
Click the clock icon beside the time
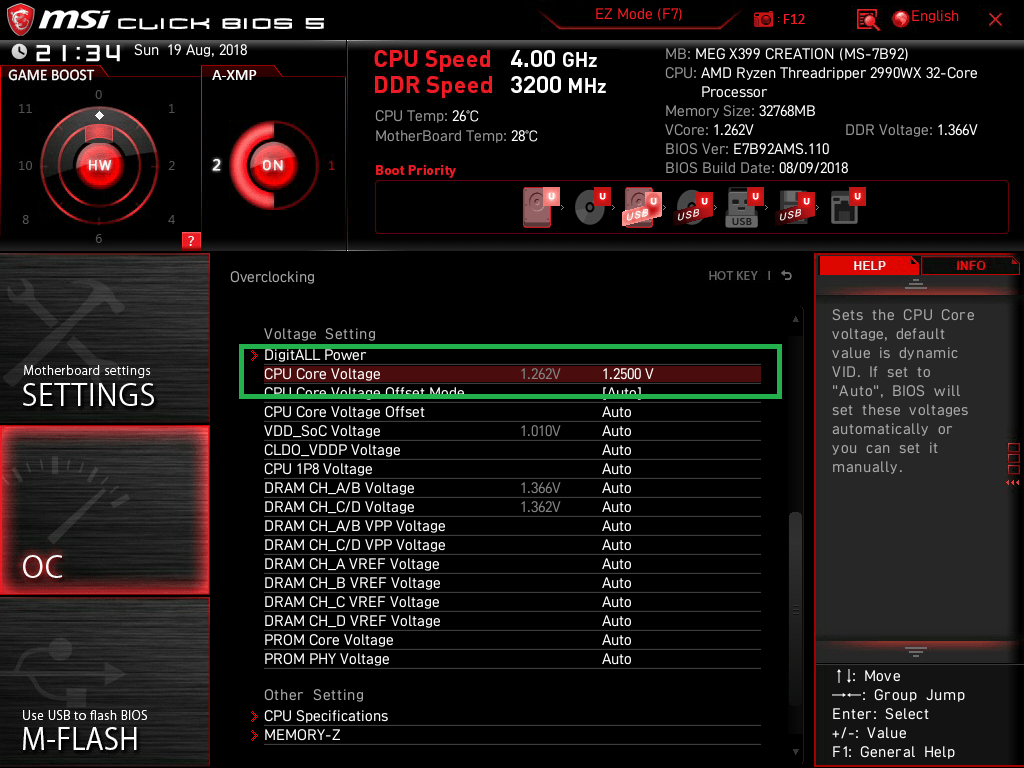click(19, 51)
